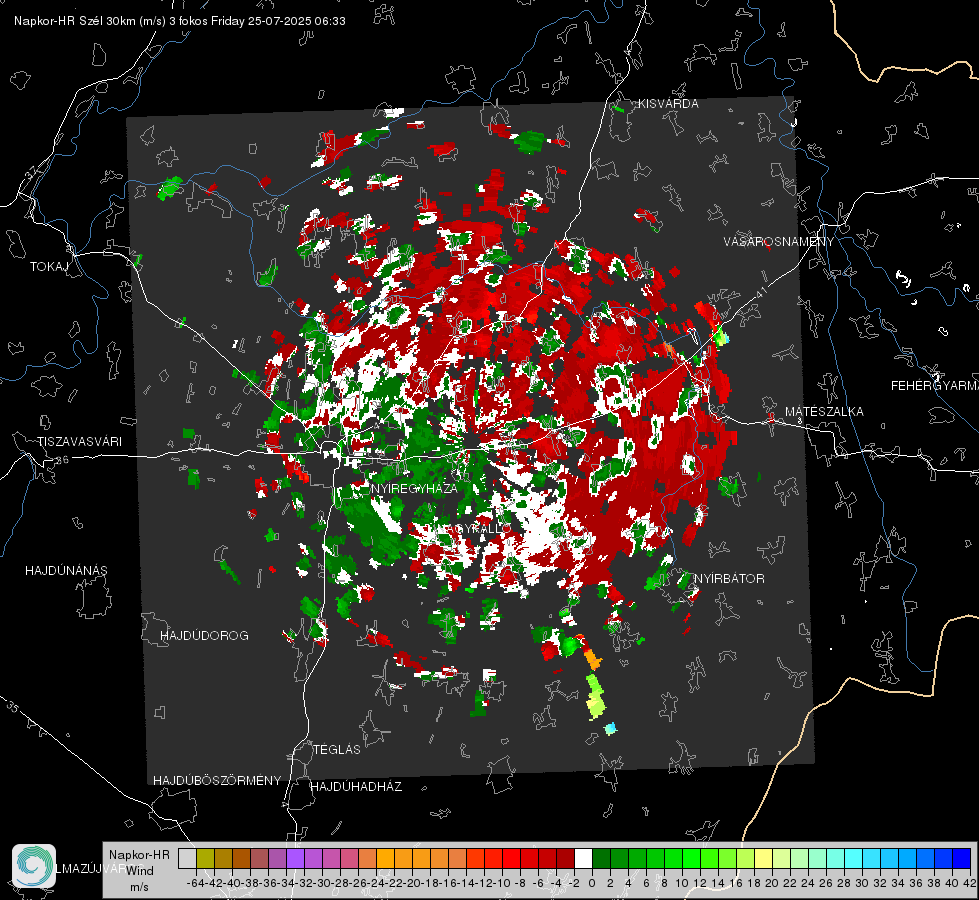Click the -64 value on legend scale
The width and height of the screenshot is (979, 900).
click(x=195, y=883)
